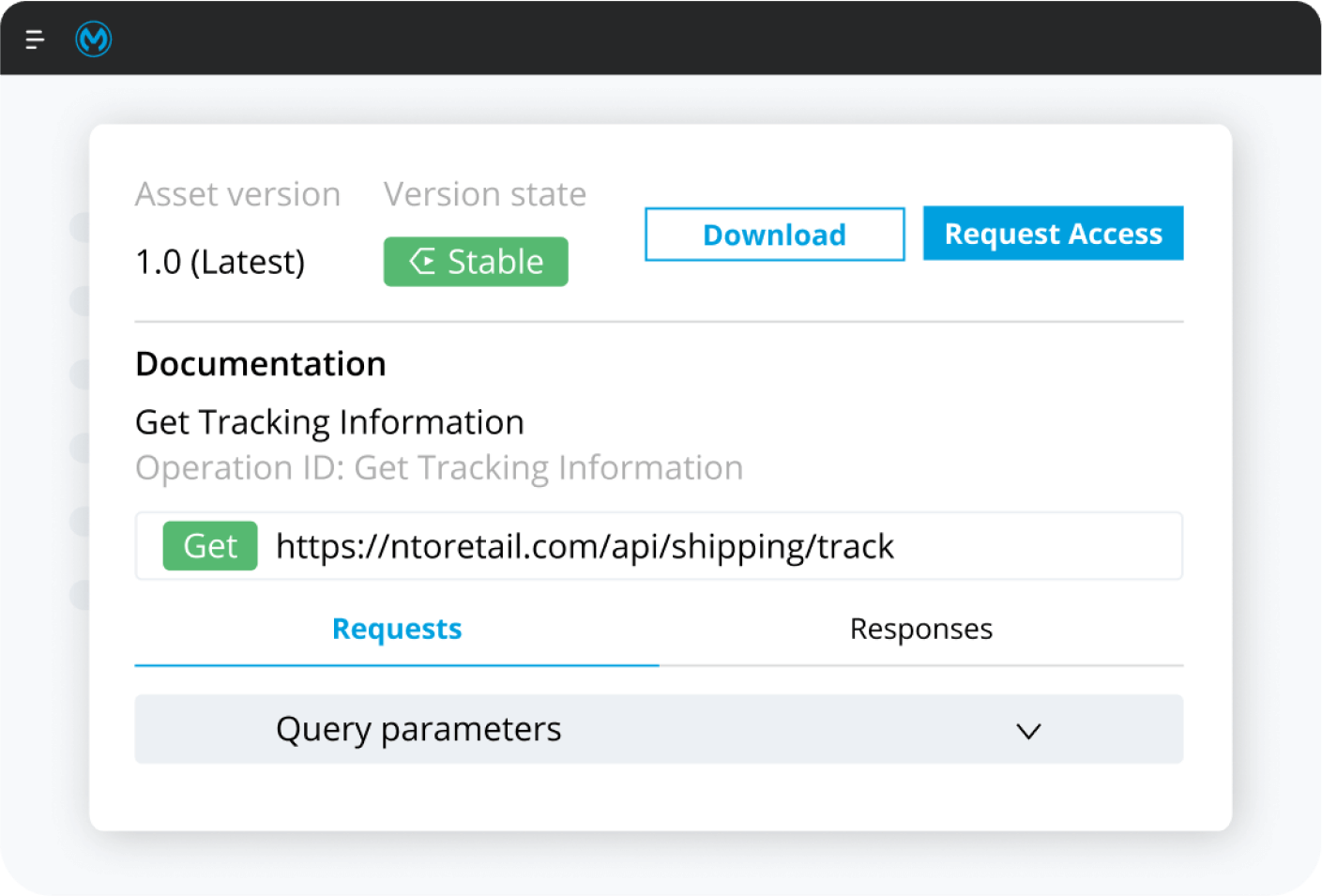Screen dimensions: 1322x896
Task: Click the green Get method badge
Action: 210,546
